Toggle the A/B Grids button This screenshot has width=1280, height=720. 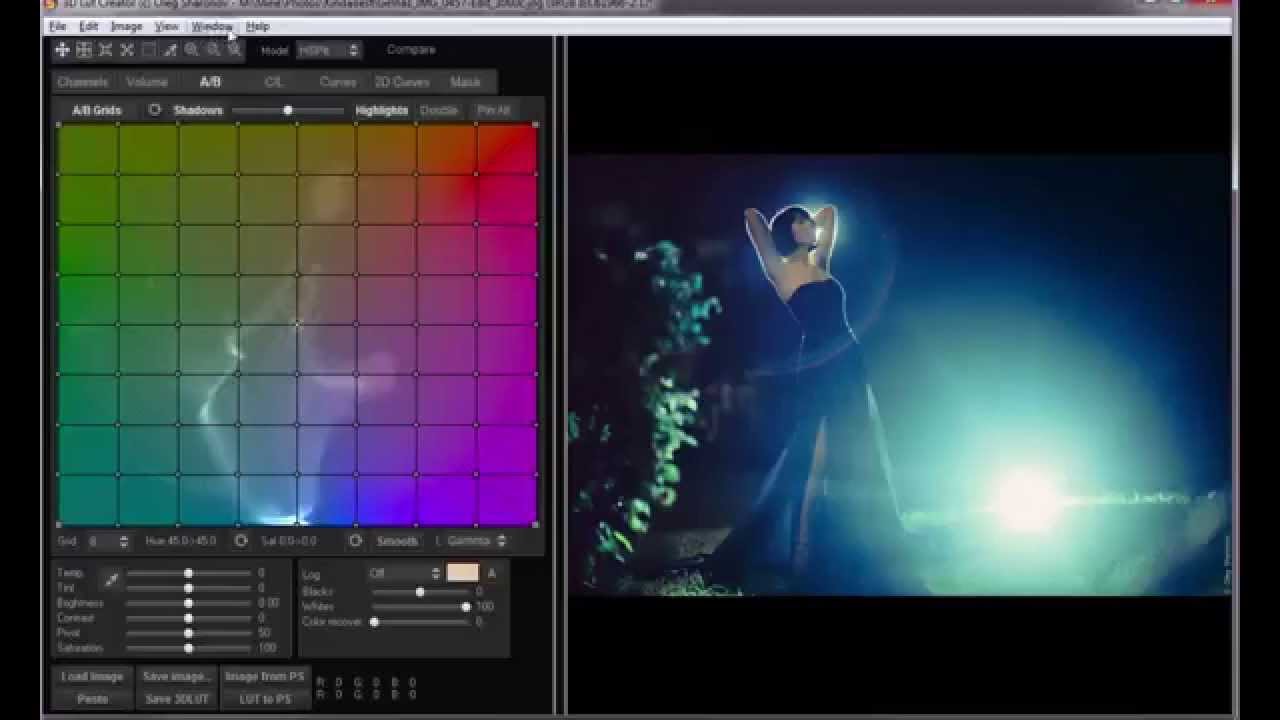tap(97, 110)
